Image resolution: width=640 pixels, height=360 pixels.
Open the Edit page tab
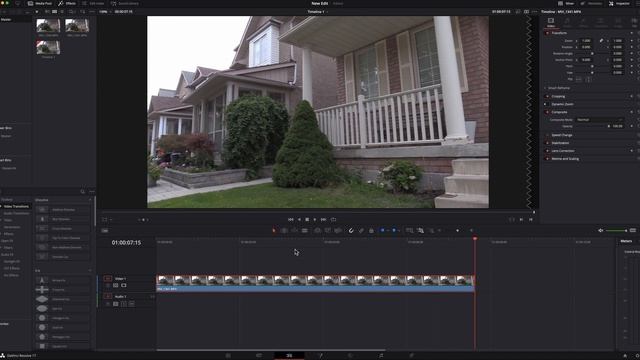click(x=289, y=356)
